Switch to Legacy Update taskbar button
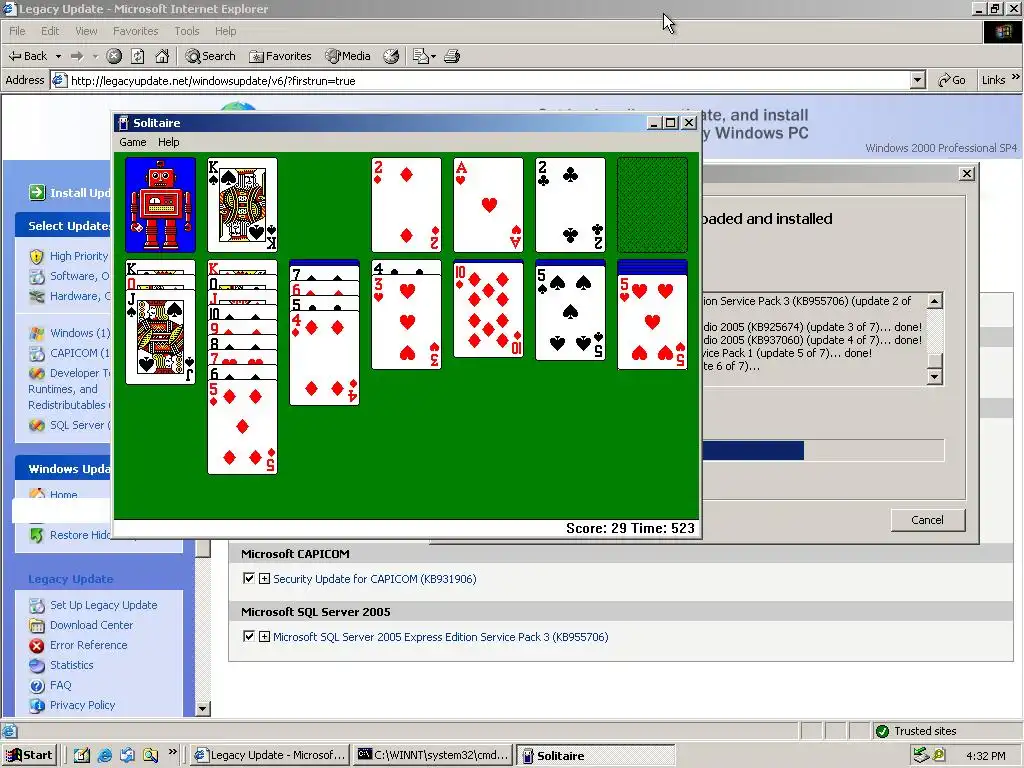The image size is (1024, 768). 270,755
